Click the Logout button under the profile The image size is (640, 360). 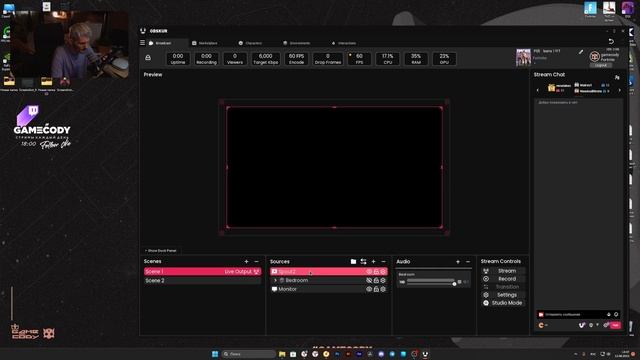coord(601,65)
